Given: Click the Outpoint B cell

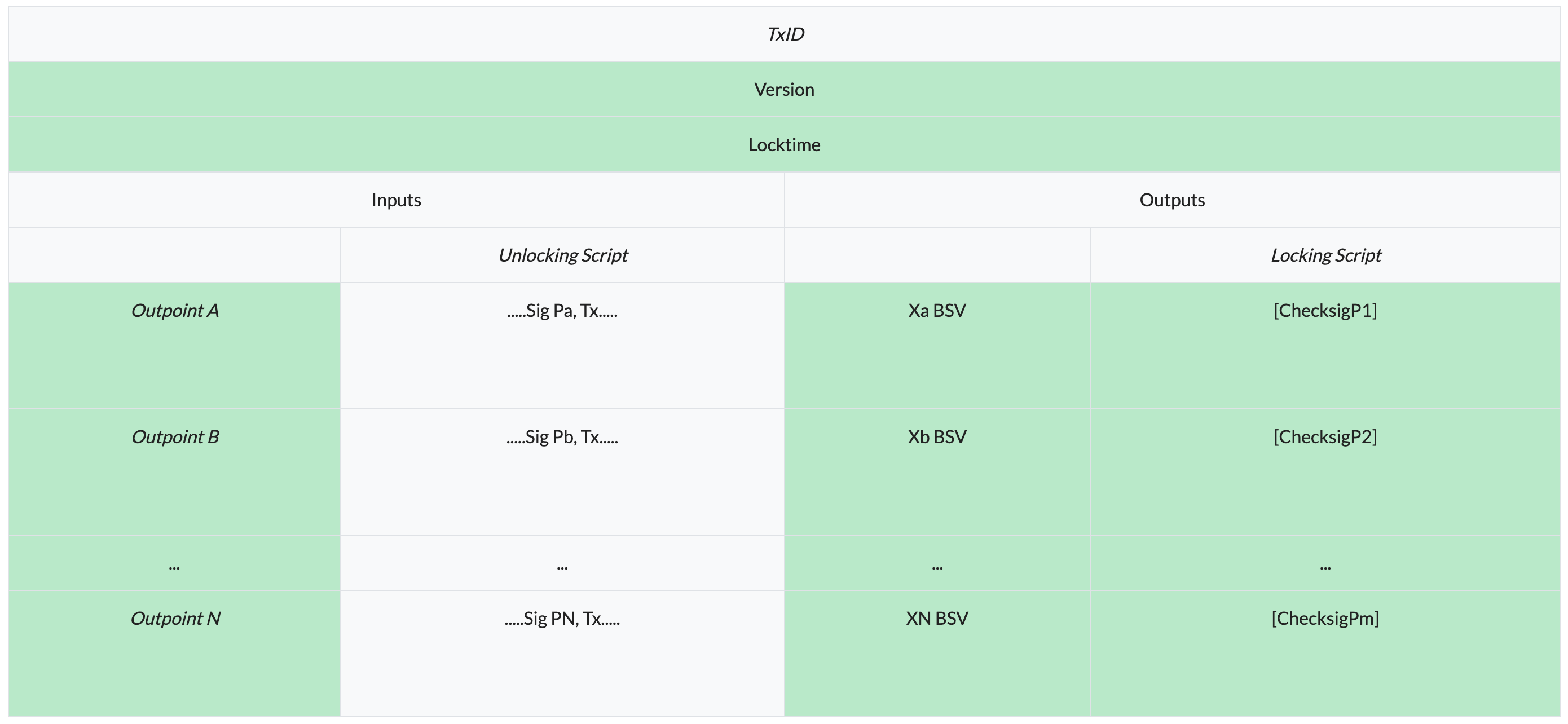Looking at the screenshot, I should pyautogui.click(x=175, y=437).
